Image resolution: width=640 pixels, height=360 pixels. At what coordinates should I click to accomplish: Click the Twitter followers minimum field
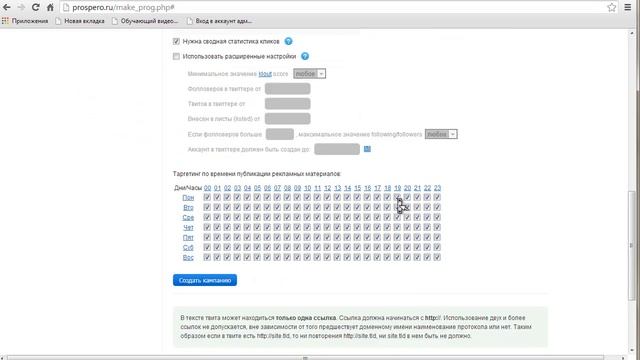point(287,89)
